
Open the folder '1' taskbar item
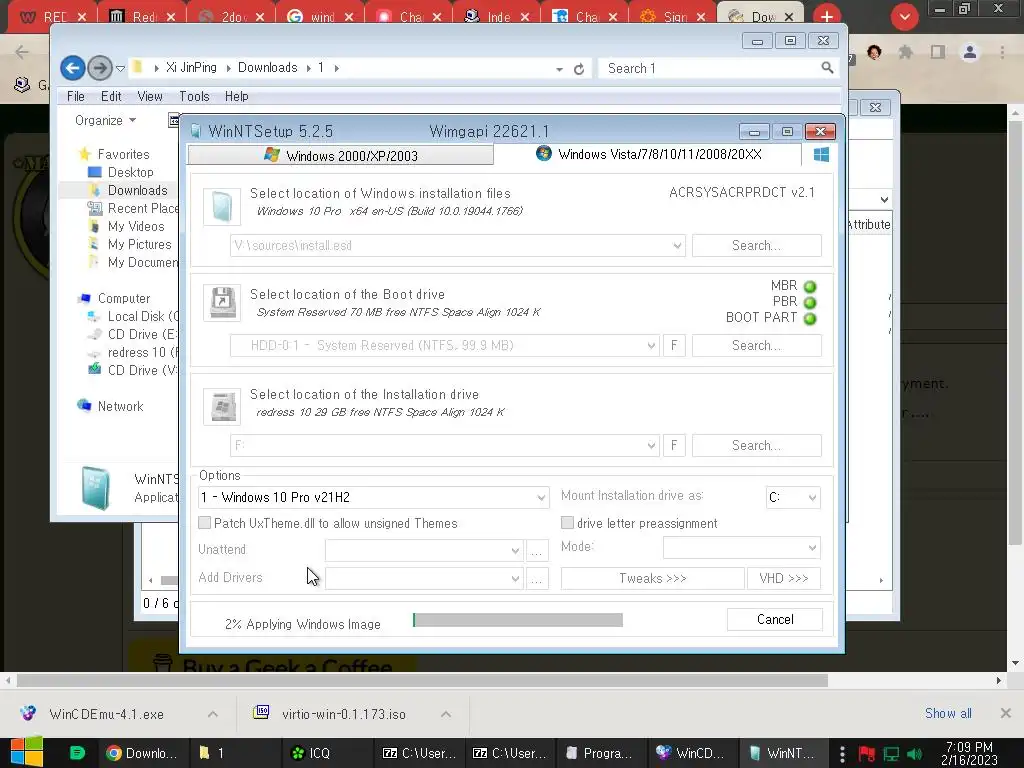pos(235,753)
